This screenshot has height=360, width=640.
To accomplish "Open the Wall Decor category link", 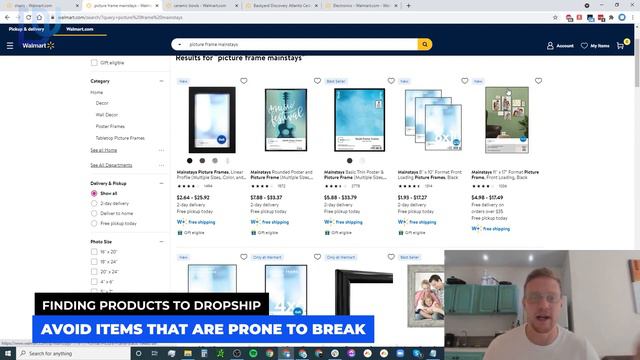I will [x=107, y=115].
